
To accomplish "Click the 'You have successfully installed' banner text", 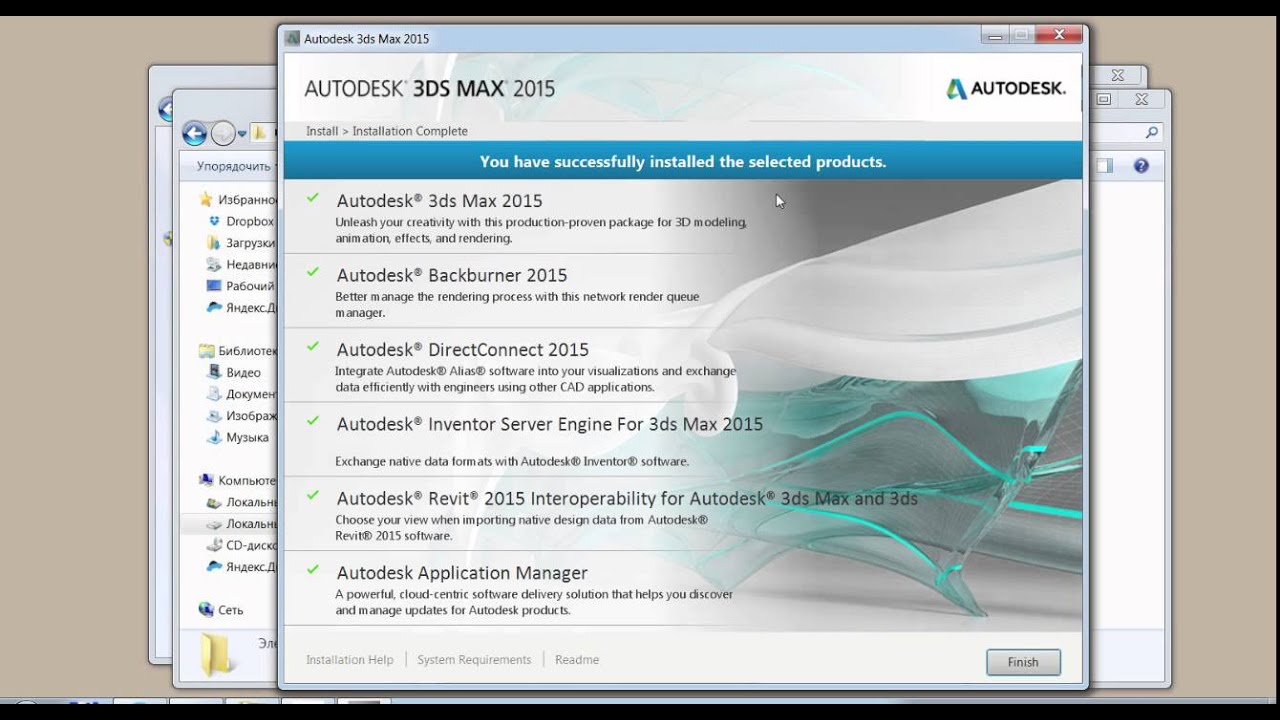I will pyautogui.click(x=683, y=161).
